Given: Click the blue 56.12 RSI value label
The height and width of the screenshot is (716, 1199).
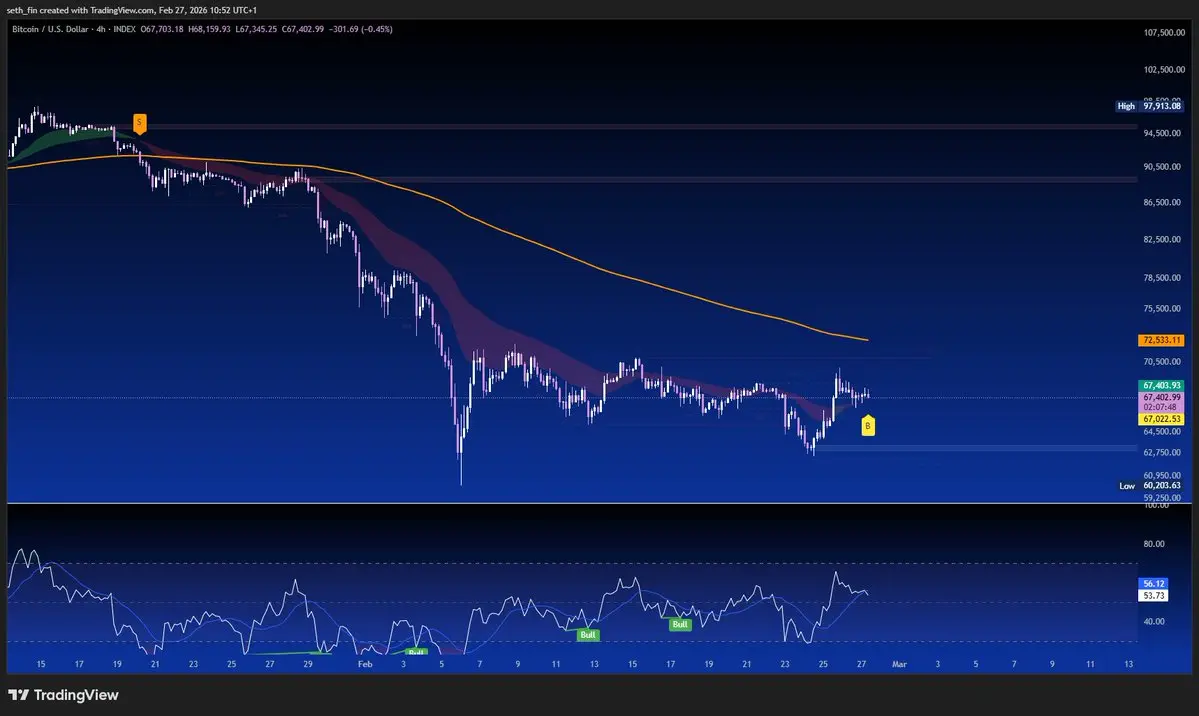Looking at the screenshot, I should pos(1153,584).
